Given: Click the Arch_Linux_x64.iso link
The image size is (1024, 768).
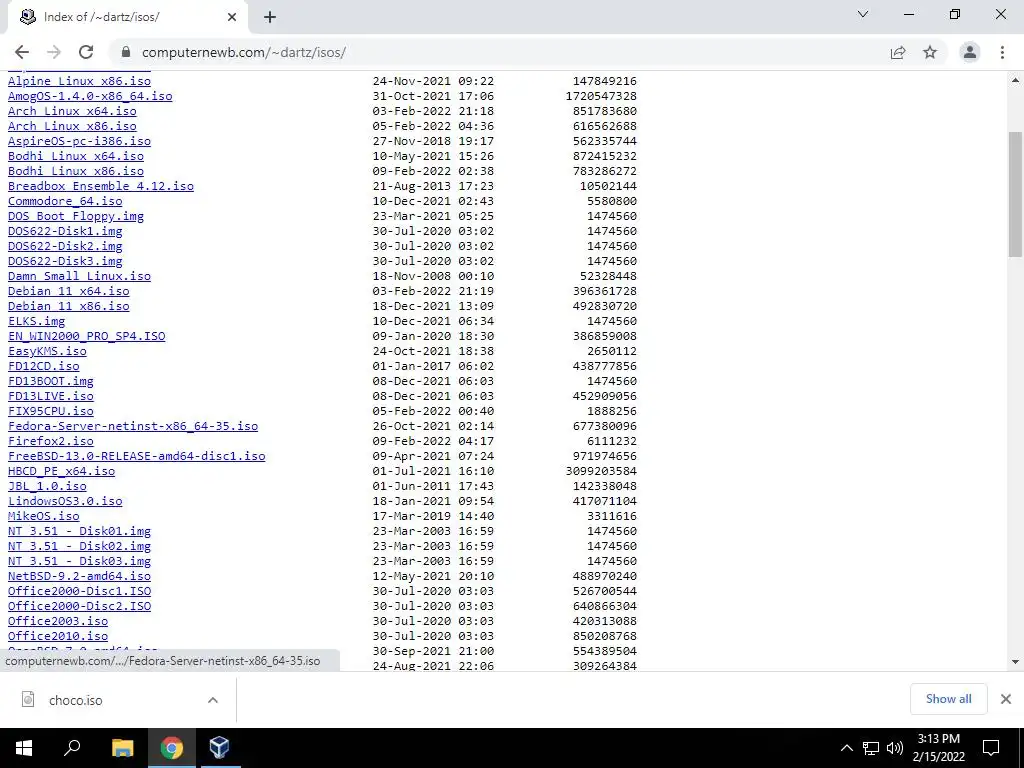Looking at the screenshot, I should coord(72,111).
